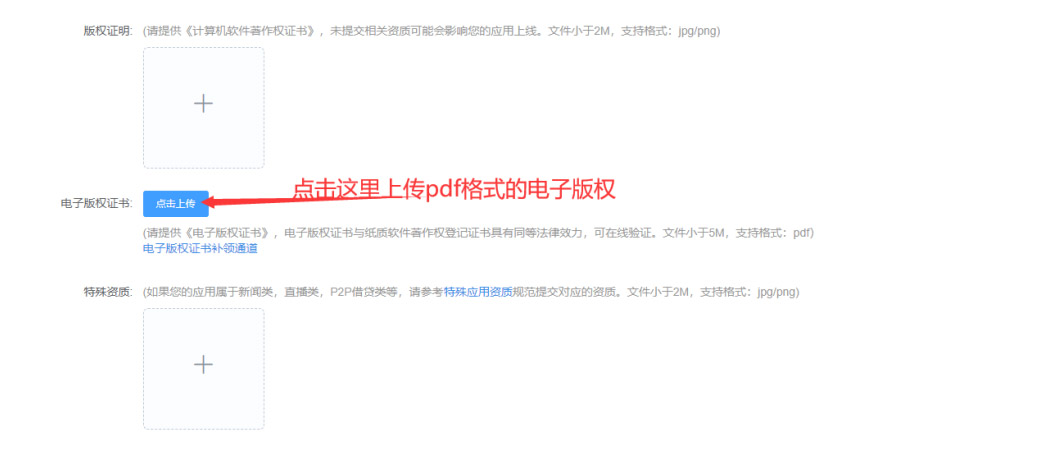Viewport: 1040px width, 454px height.
Task: Click the plus icon under 特殊资质
Action: [x=203, y=364]
